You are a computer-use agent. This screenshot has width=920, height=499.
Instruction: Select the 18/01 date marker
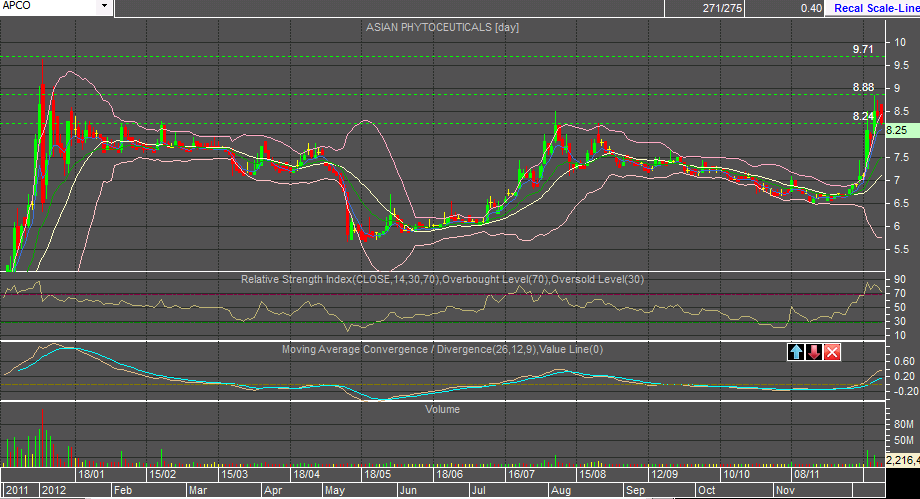pyautogui.click(x=91, y=474)
